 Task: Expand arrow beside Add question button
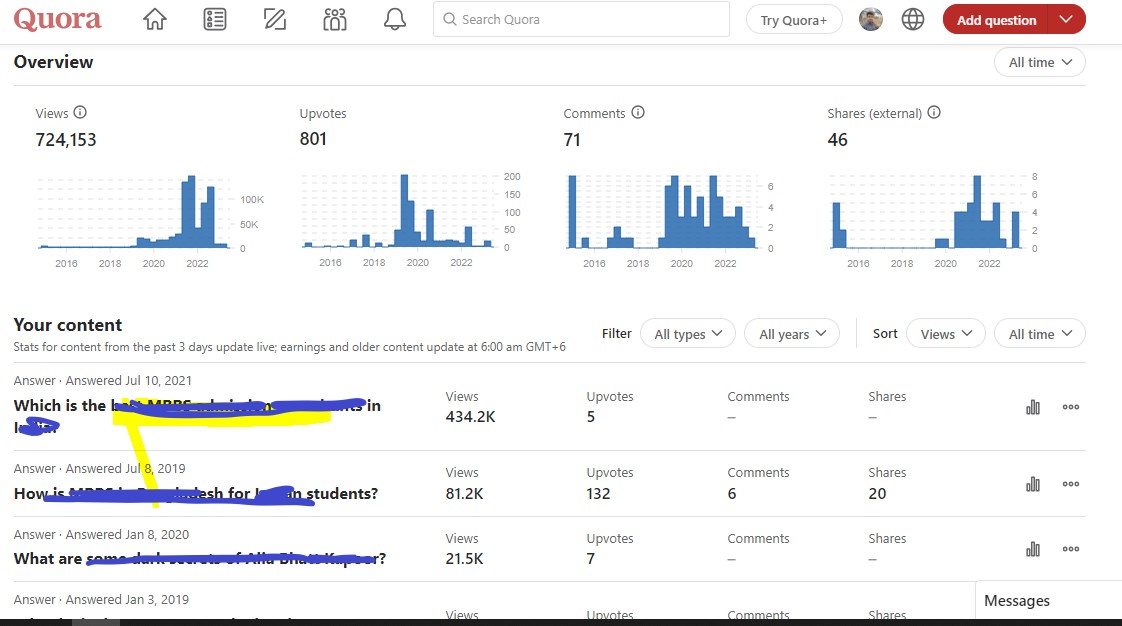[1067, 19]
